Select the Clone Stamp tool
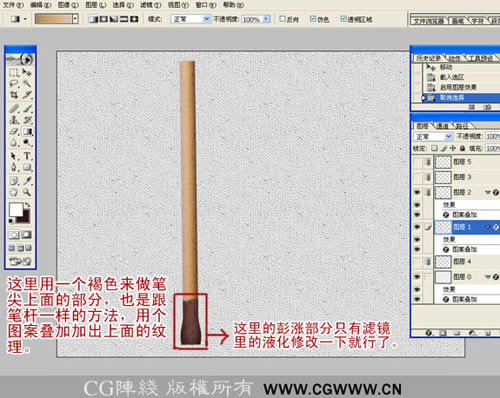Image resolution: width=500 pixels, height=398 pixels. coord(14,120)
